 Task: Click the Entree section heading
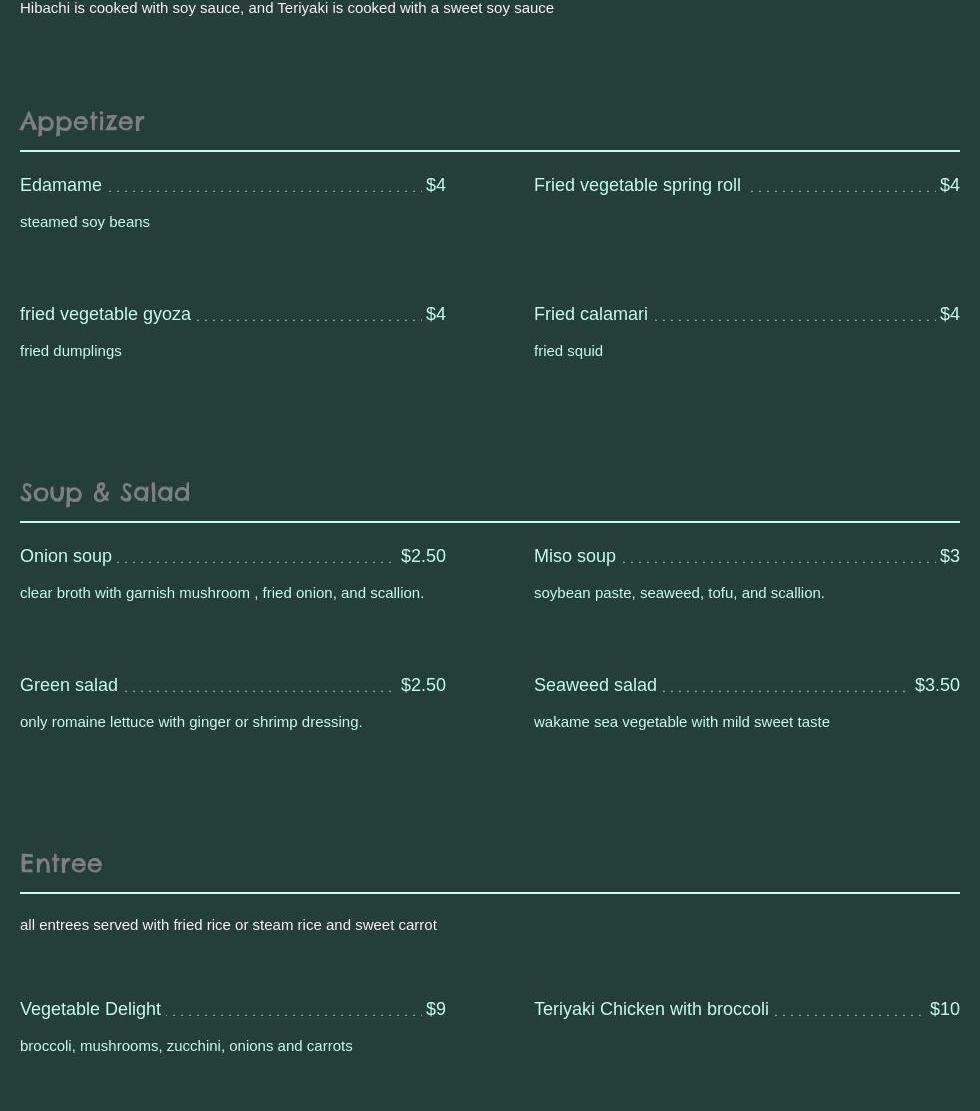pyautogui.click(x=61, y=863)
